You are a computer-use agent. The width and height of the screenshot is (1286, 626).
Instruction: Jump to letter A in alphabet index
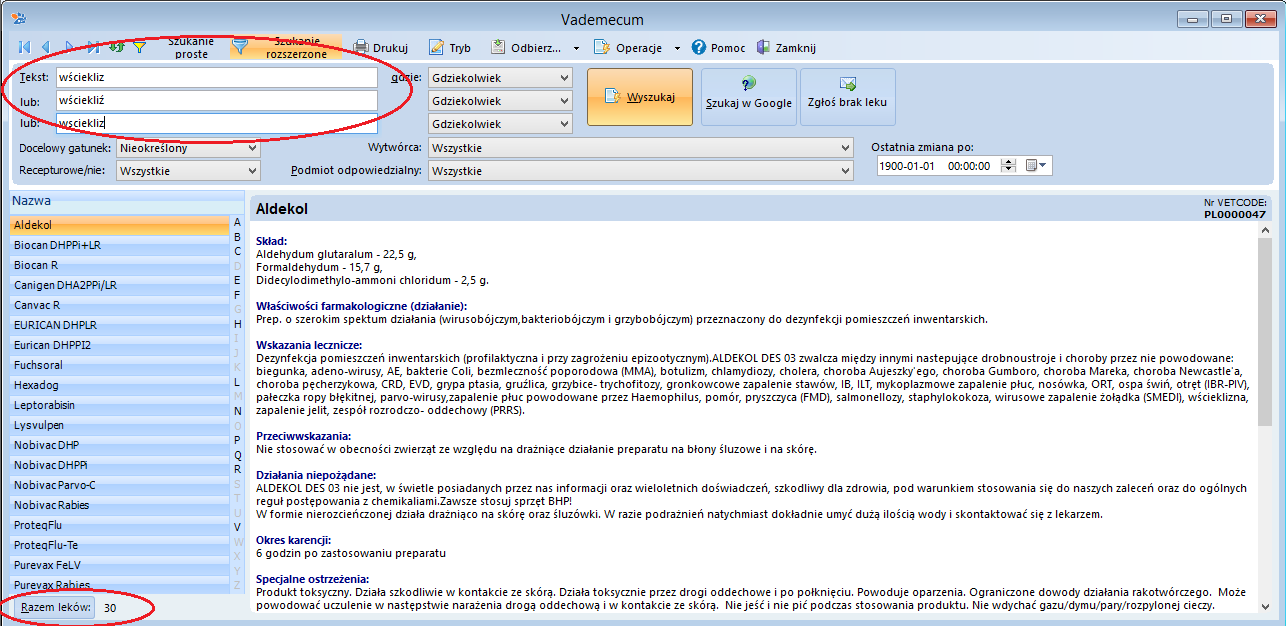[238, 222]
